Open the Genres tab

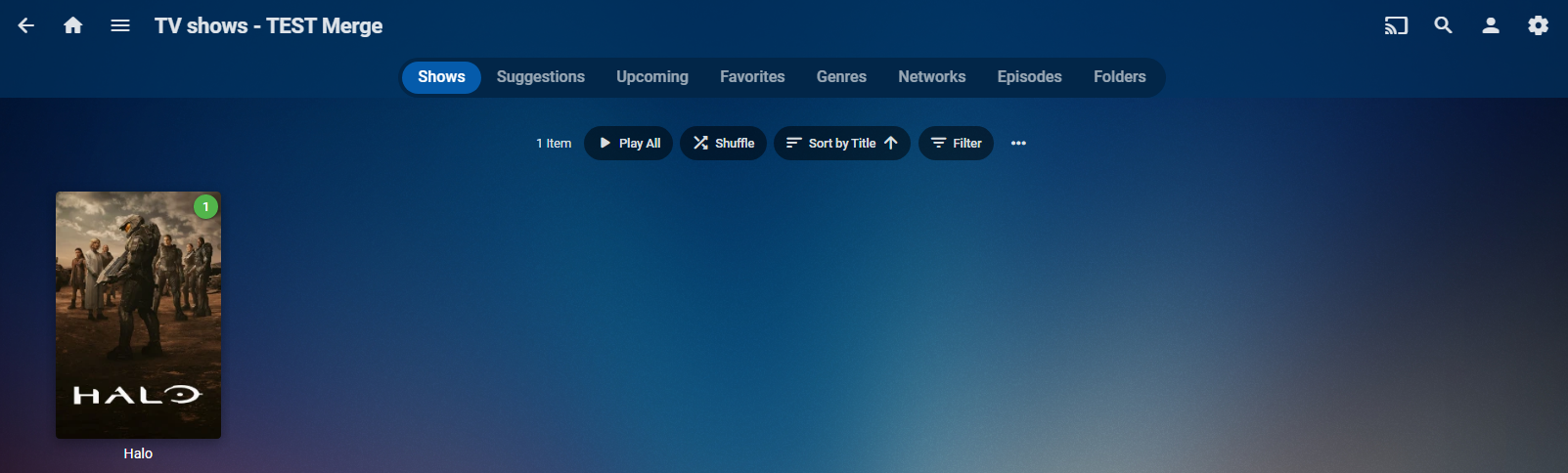tap(841, 77)
